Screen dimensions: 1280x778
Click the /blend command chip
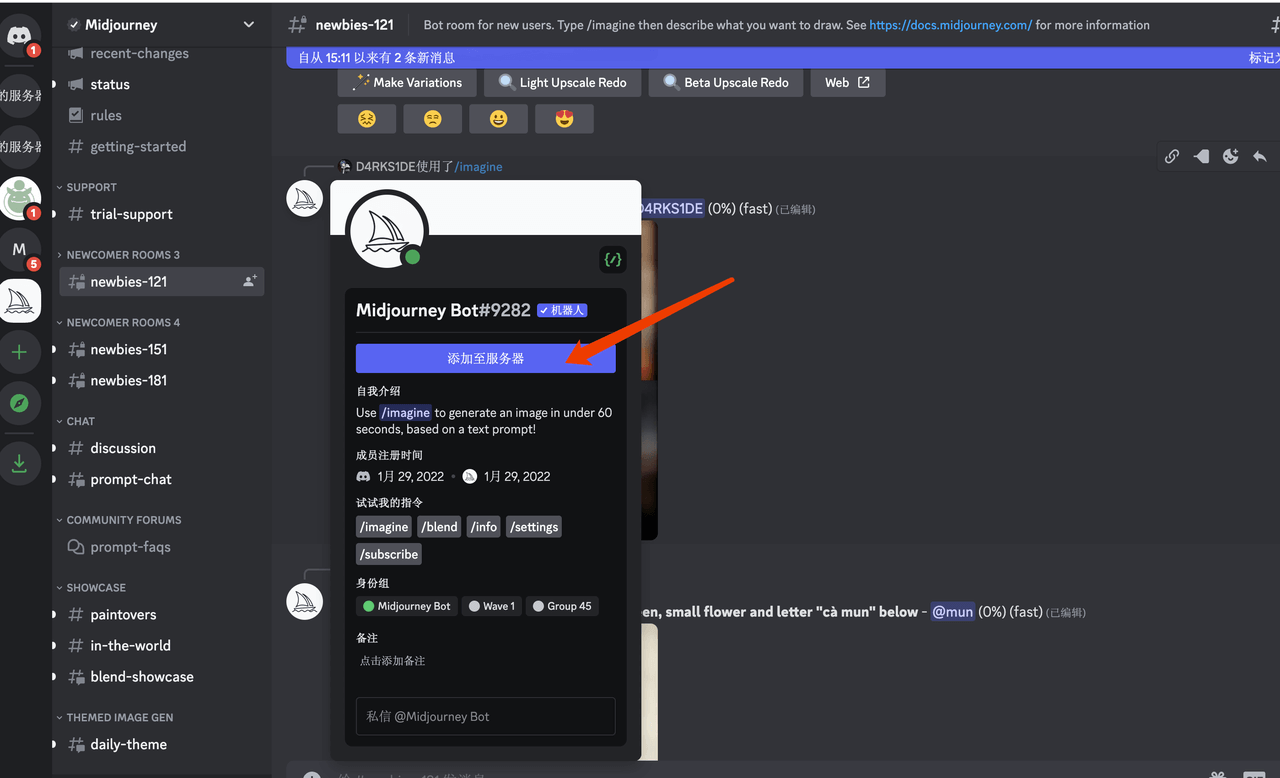pyautogui.click(x=440, y=527)
